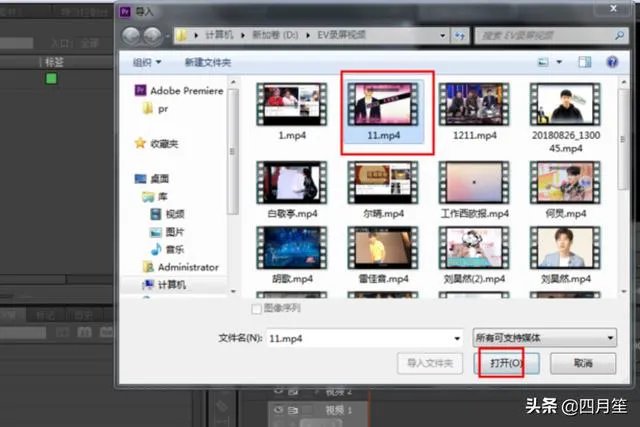
Task: Select 计算机 in navigation pane
Action: click(x=164, y=285)
